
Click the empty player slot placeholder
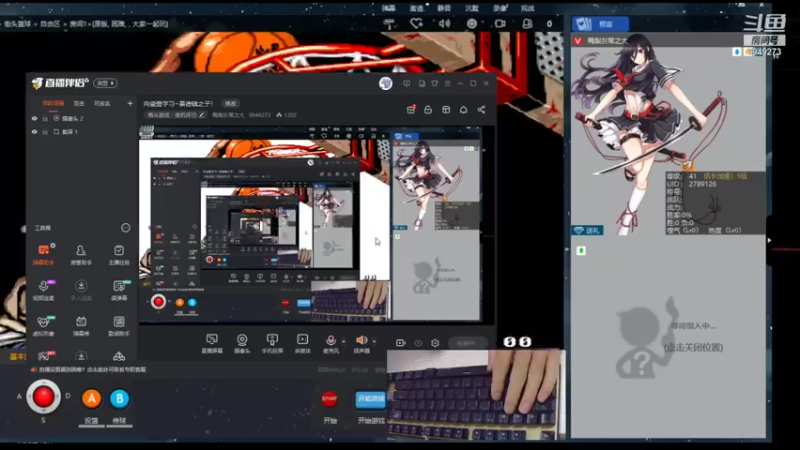click(x=668, y=337)
